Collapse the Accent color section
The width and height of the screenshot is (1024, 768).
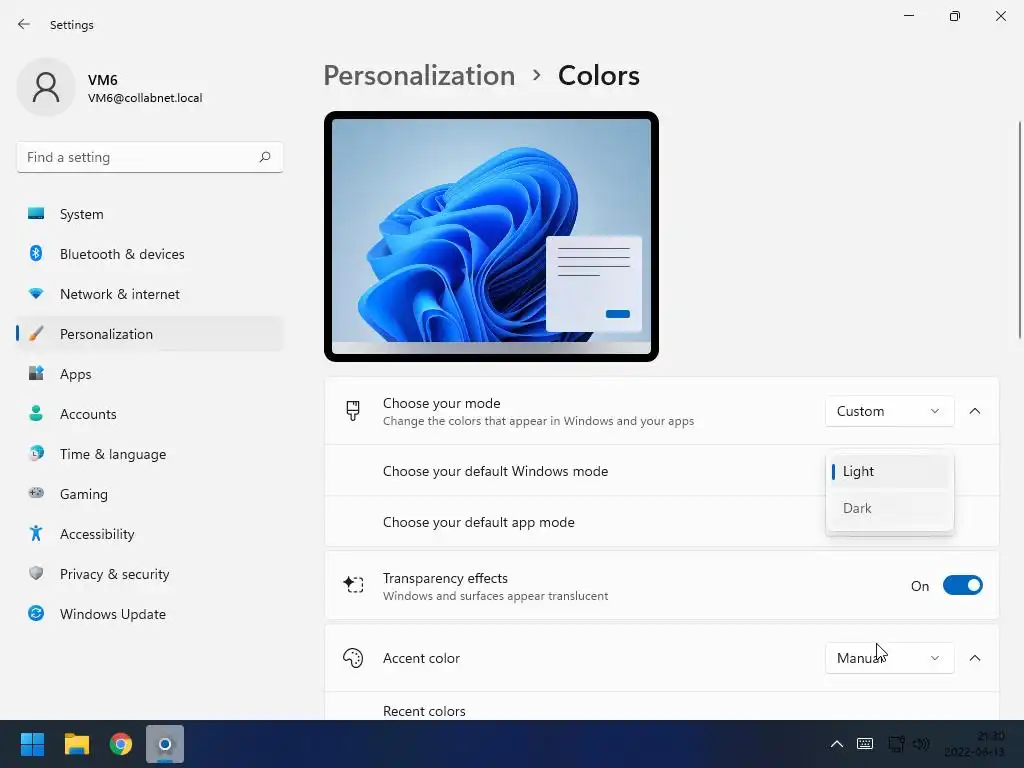pos(974,658)
